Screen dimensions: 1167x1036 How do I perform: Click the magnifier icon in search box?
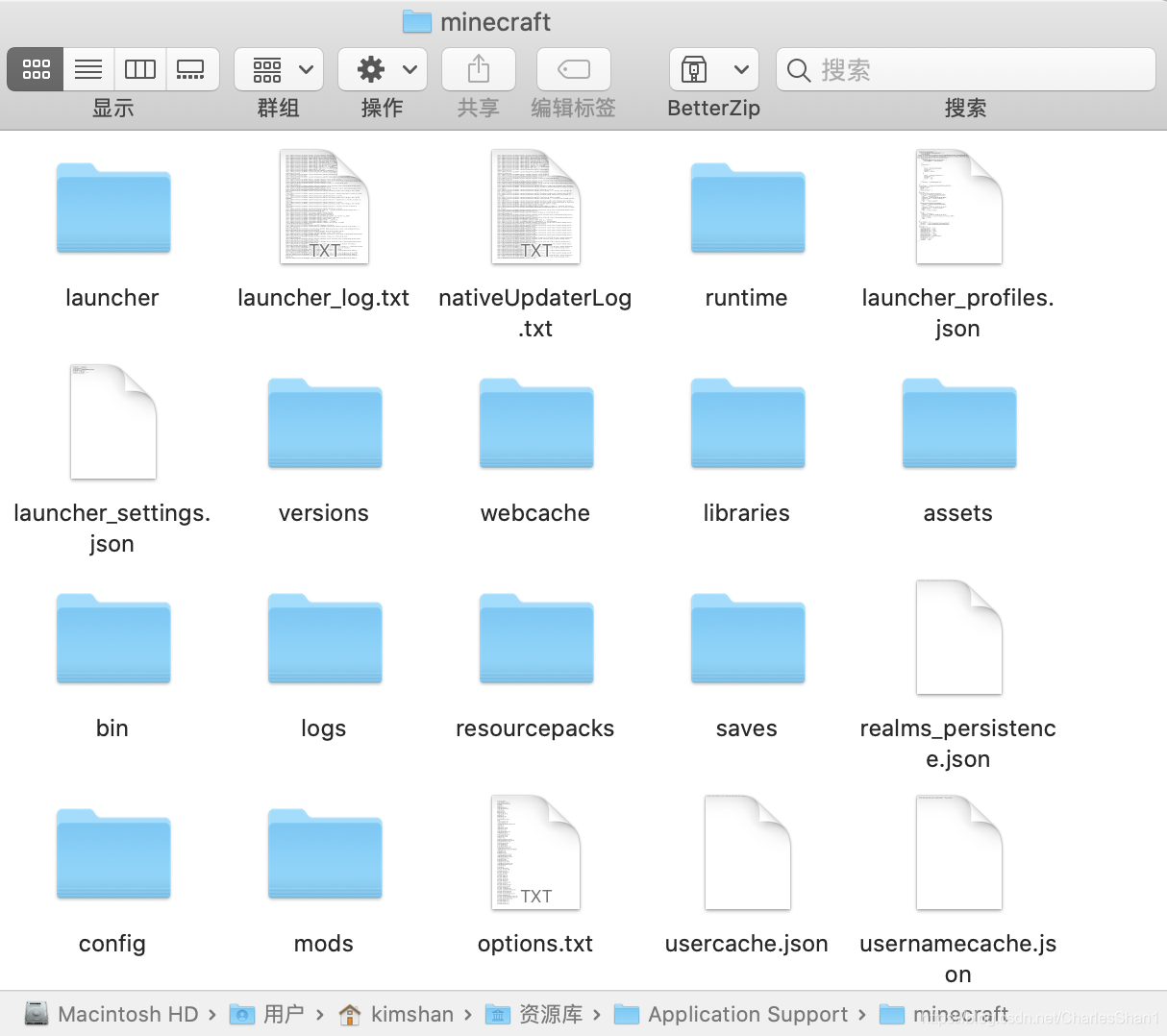tap(798, 69)
